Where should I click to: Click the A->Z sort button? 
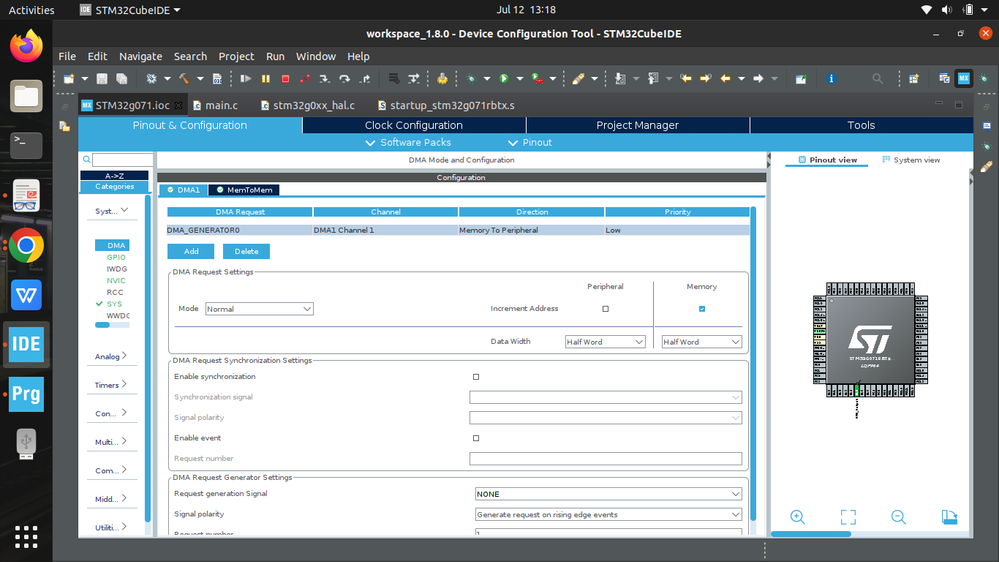click(115, 175)
